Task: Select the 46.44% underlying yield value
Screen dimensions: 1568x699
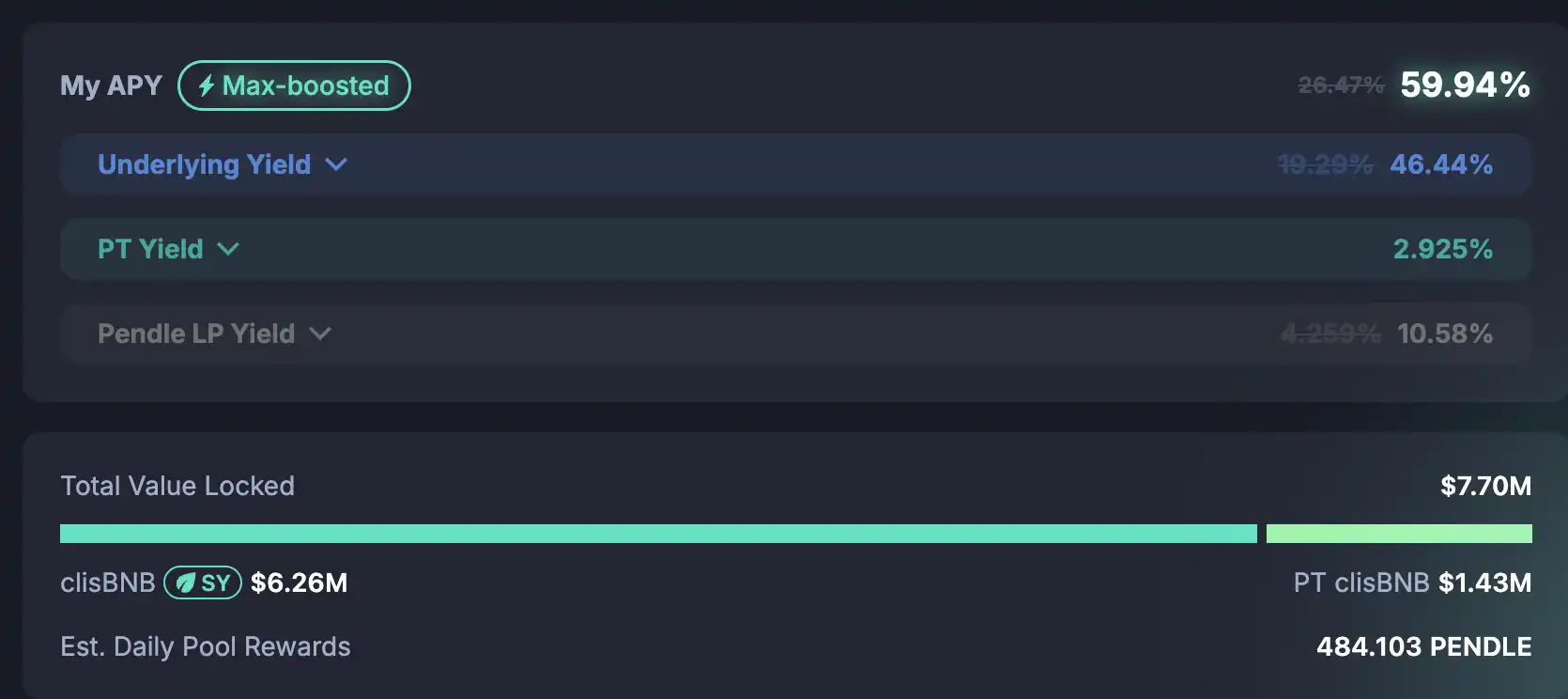Action: pyautogui.click(x=1441, y=164)
